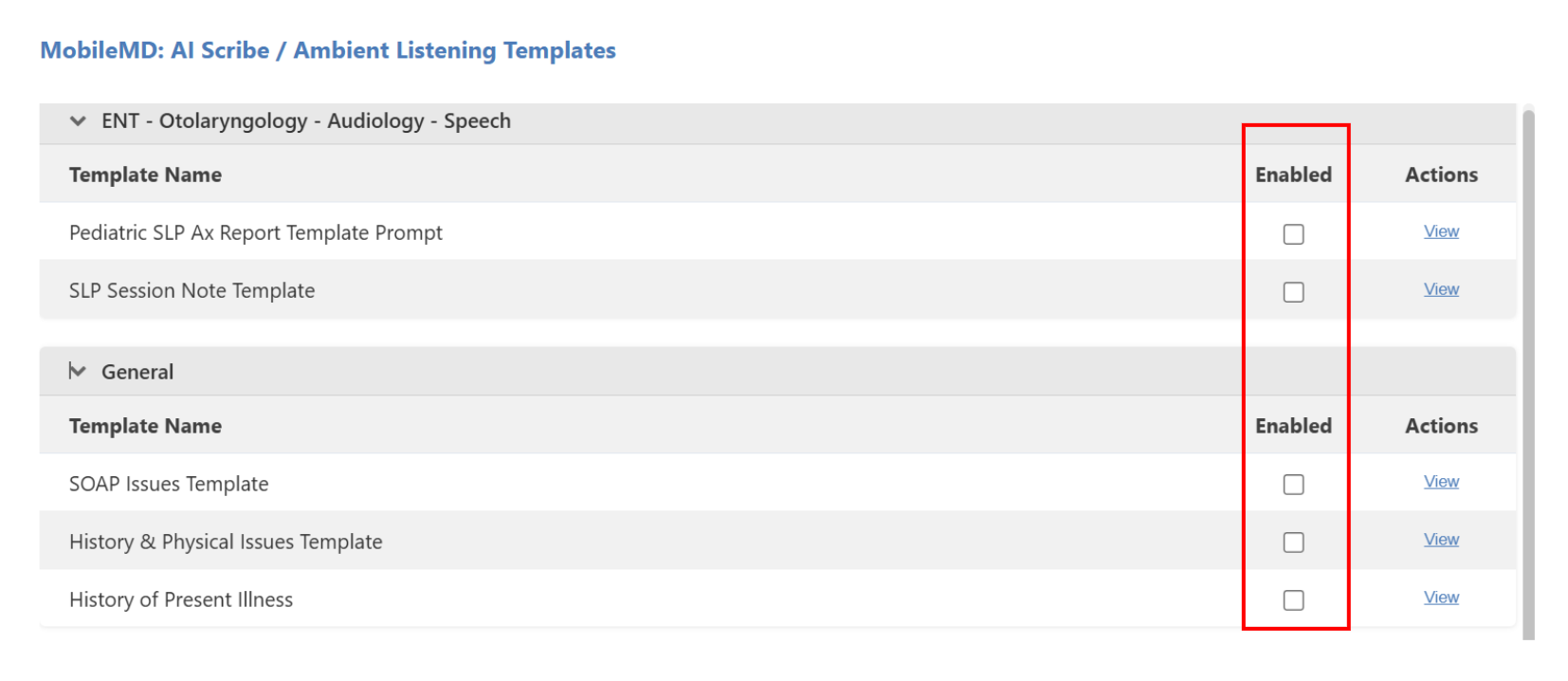Enable the SOAP Issues Template checkbox
The image size is (1568, 681).
click(x=1293, y=485)
